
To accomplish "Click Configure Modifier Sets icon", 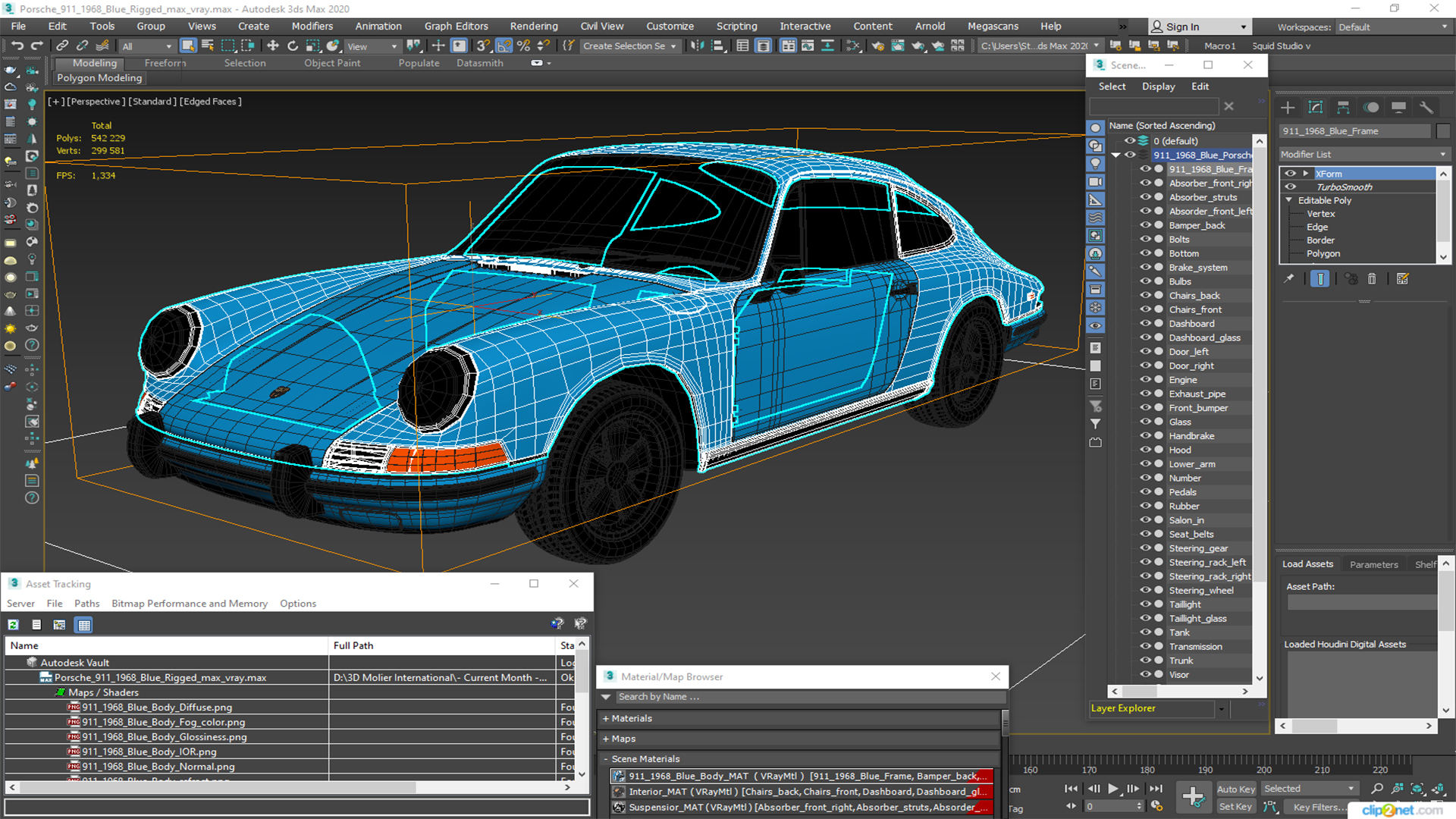I will click(1403, 279).
